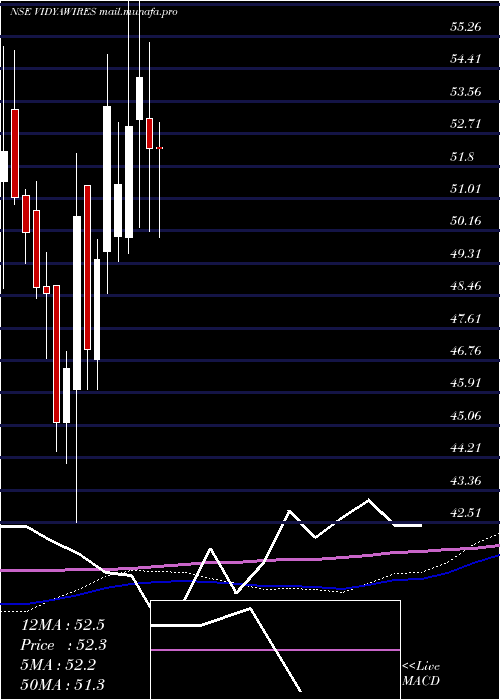Click the 45.91 price axis label
500x700 pixels.
(x=465, y=383)
